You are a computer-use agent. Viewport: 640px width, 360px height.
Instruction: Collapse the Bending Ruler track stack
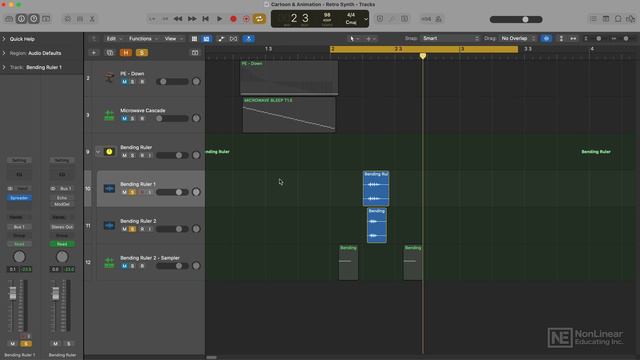point(98,152)
